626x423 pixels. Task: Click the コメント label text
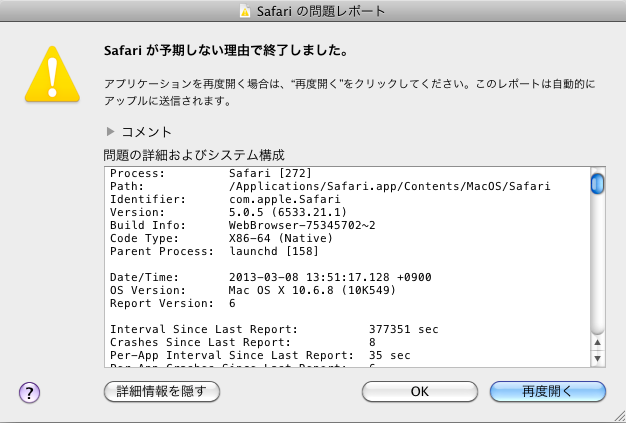tap(147, 132)
